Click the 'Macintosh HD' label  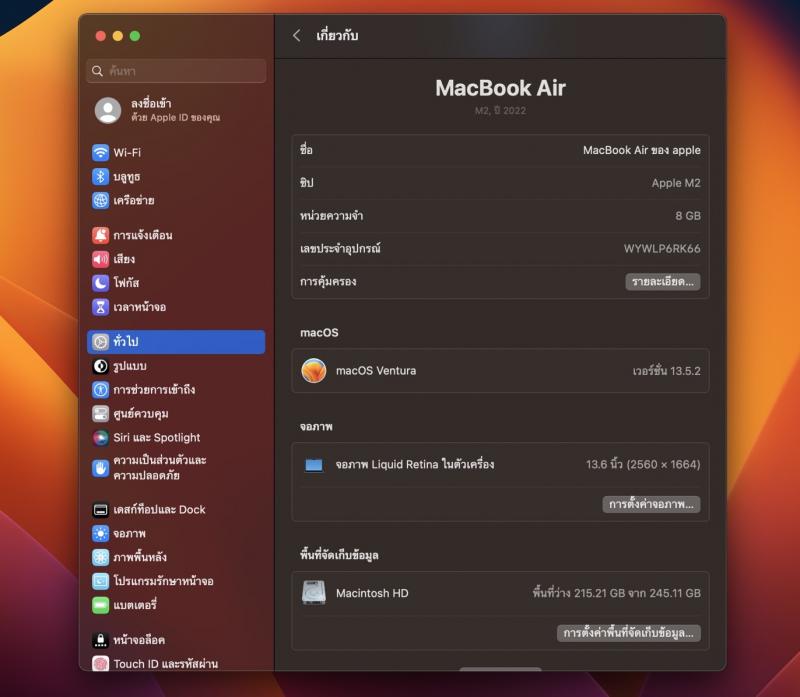pos(372,593)
